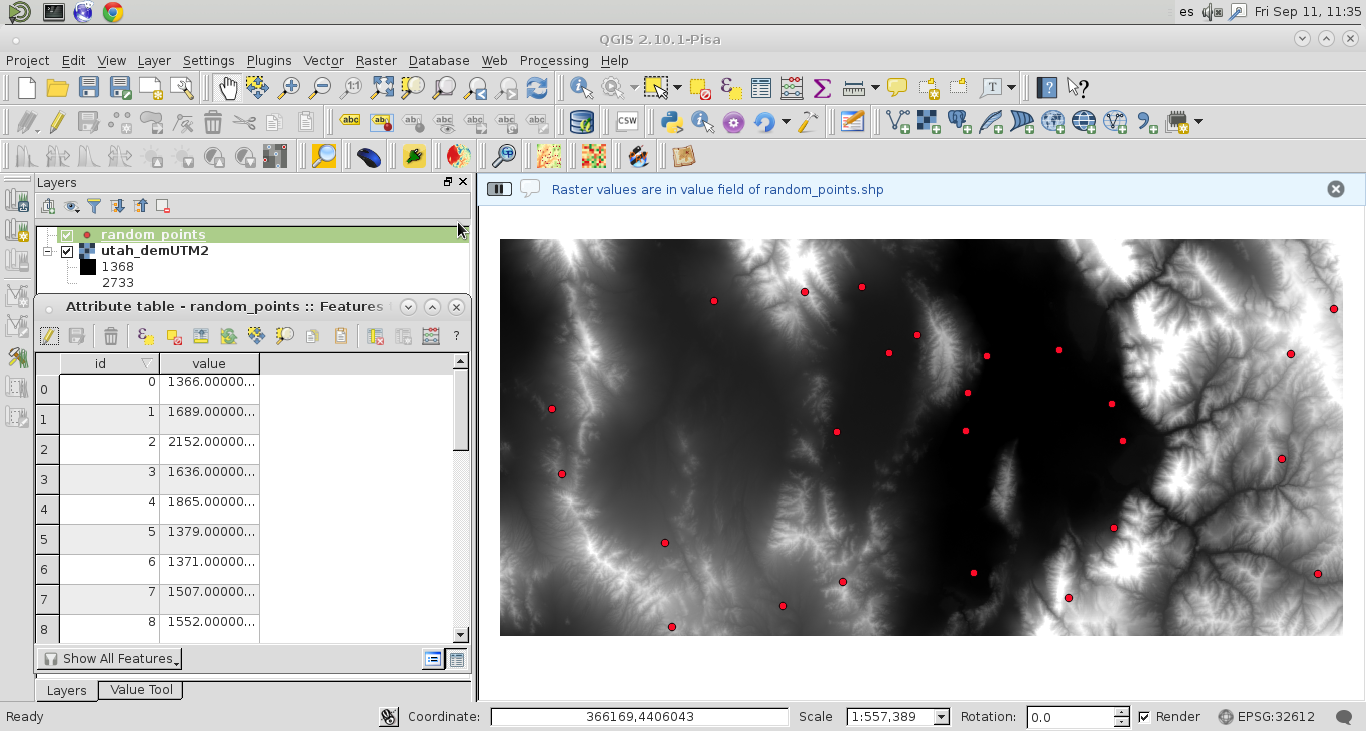This screenshot has height=731, width=1366.
Task: Click the messages speech bubble in status bar
Action: click(x=1343, y=717)
